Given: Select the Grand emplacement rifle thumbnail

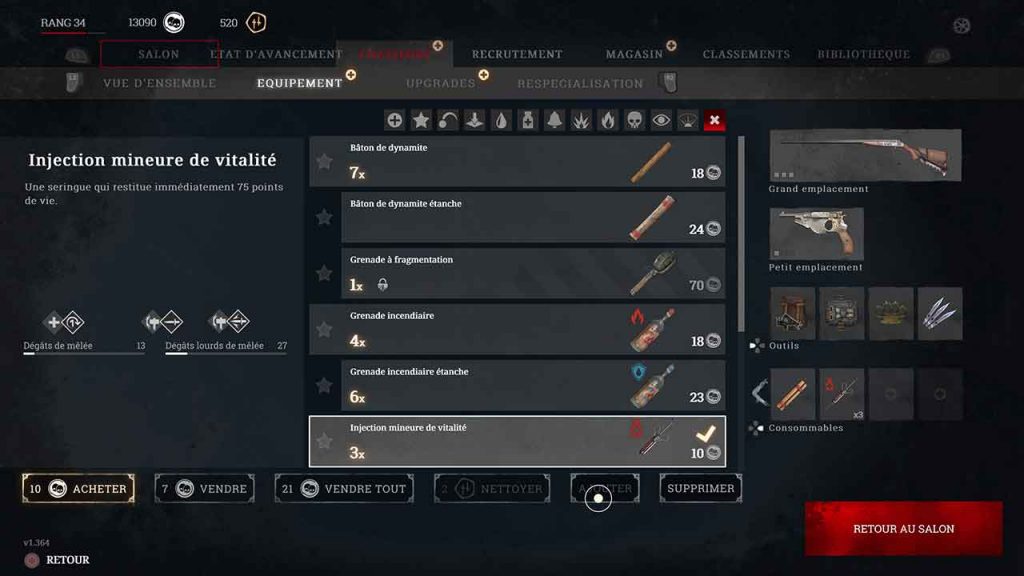Looking at the screenshot, I should [x=865, y=155].
